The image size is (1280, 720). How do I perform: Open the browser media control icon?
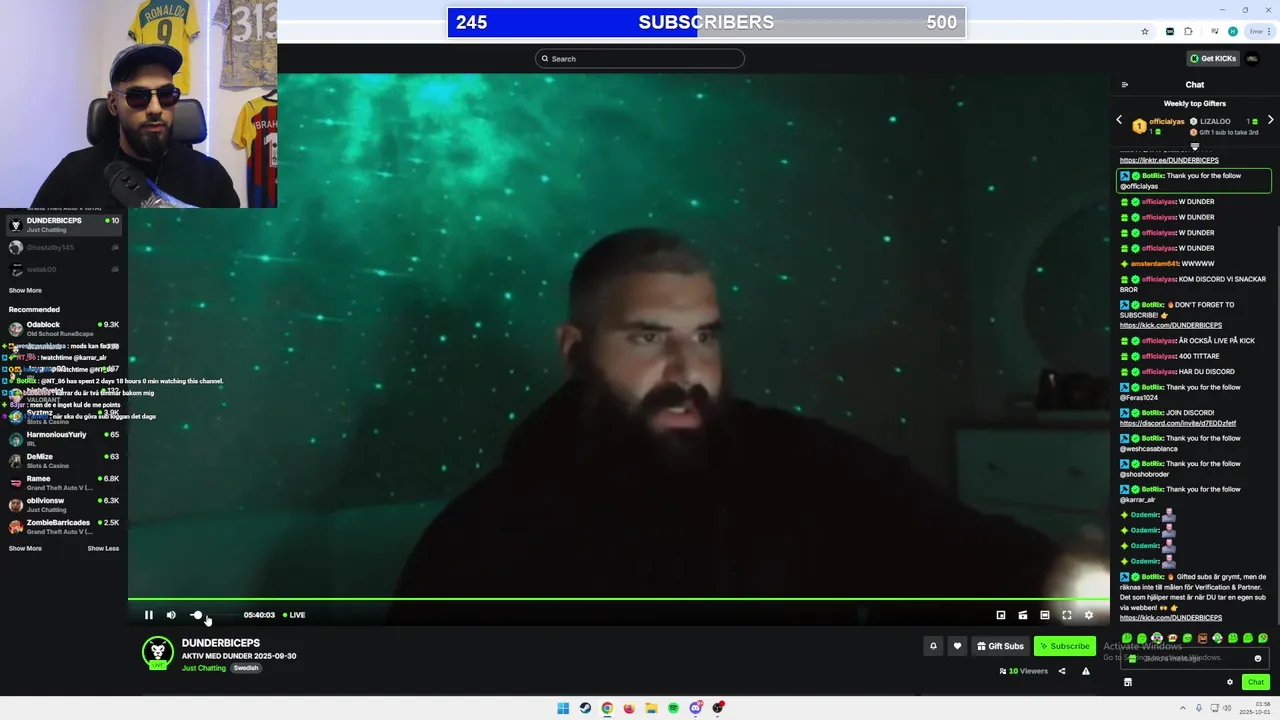pos(1215,32)
